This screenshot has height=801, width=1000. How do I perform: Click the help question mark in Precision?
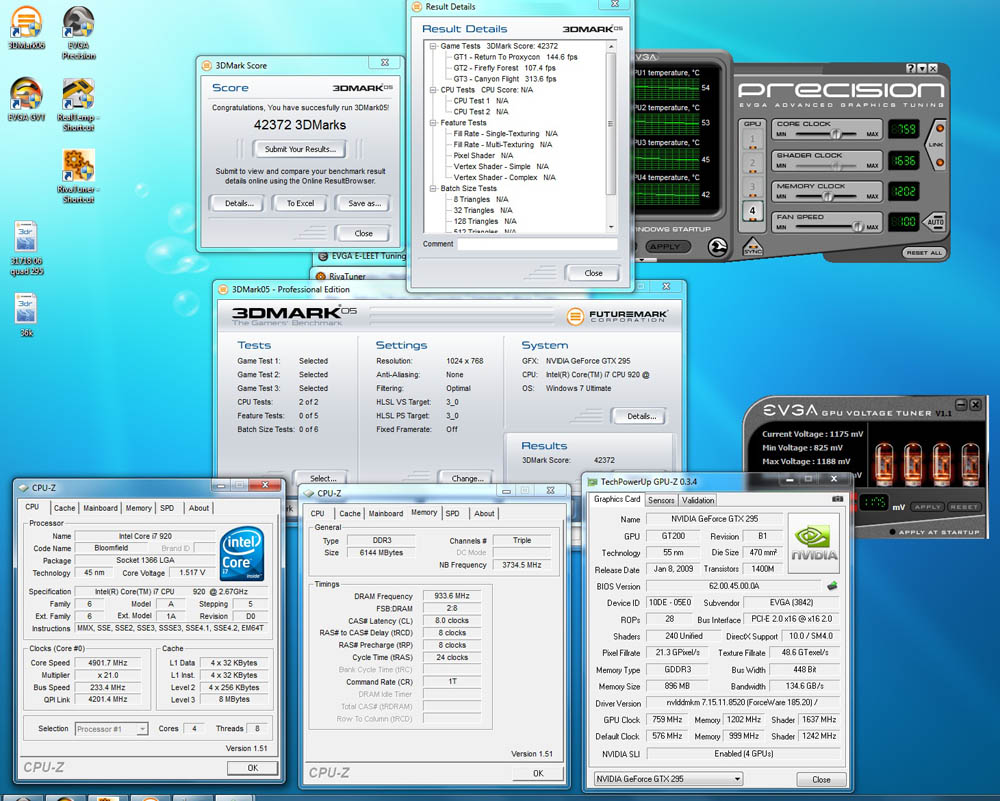pyautogui.click(x=911, y=68)
